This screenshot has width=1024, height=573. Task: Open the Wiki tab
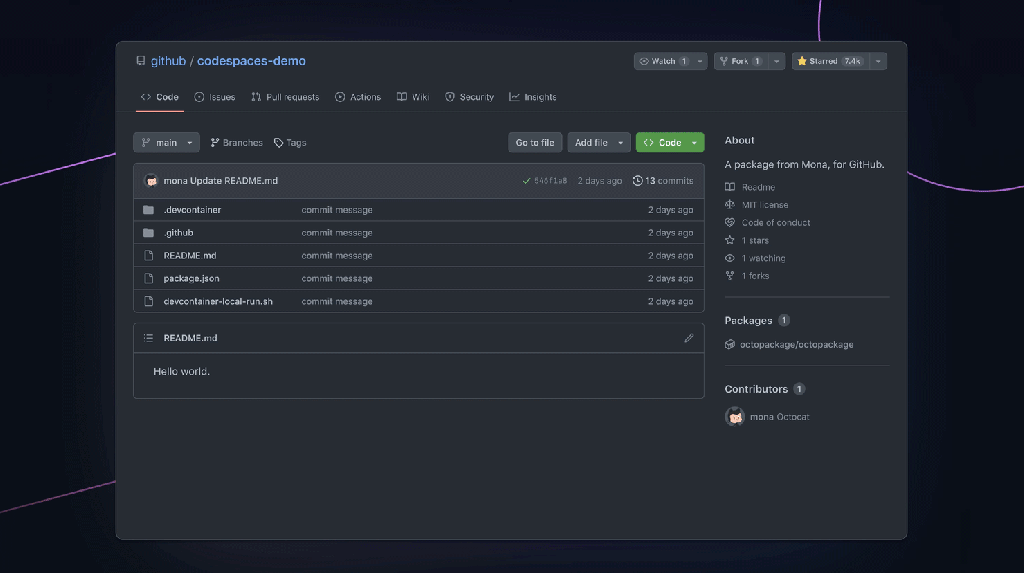pos(413,97)
